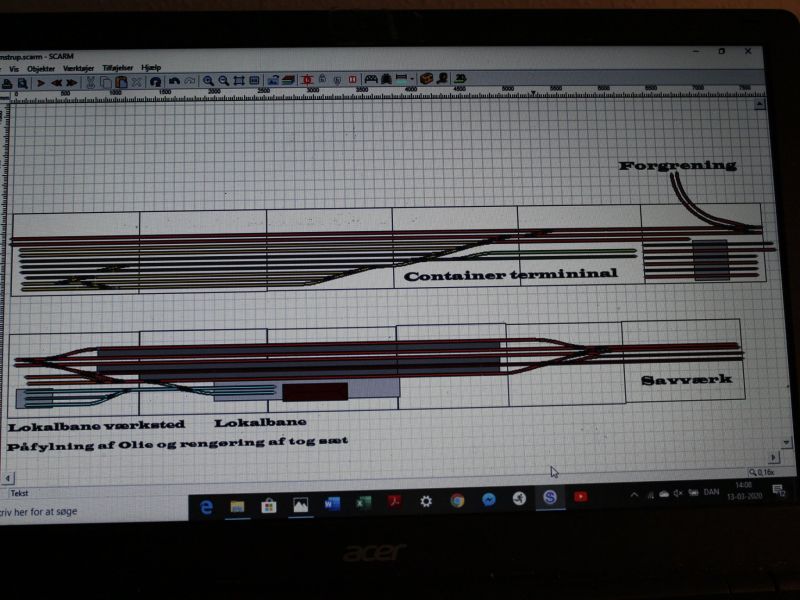Open Google Chrome from the taskbar

tap(457, 500)
